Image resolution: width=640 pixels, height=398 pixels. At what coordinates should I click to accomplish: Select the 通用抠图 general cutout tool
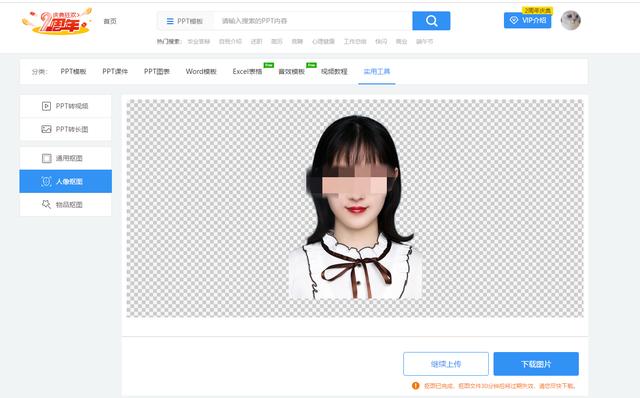click(x=65, y=158)
